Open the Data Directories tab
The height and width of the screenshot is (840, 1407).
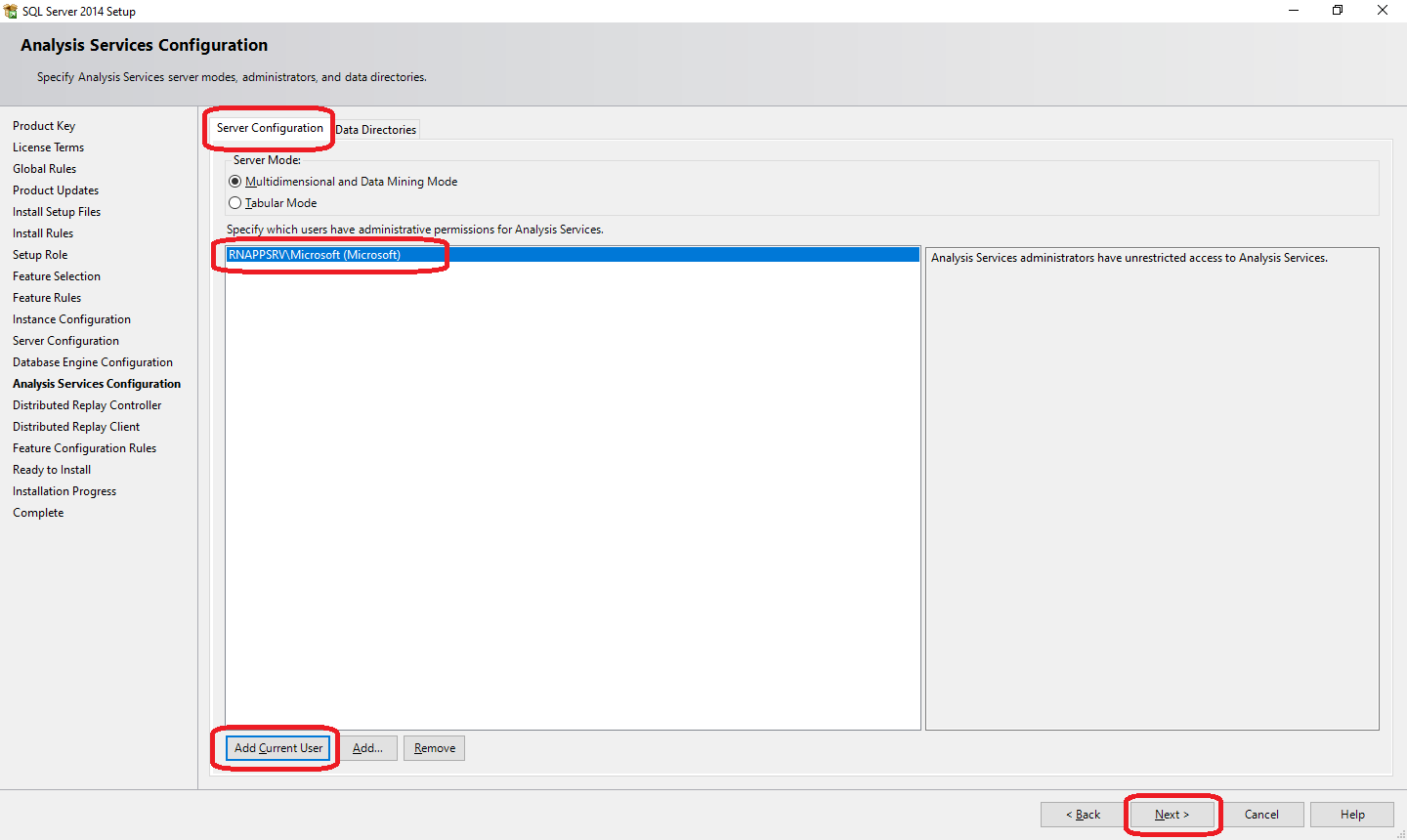[376, 130]
